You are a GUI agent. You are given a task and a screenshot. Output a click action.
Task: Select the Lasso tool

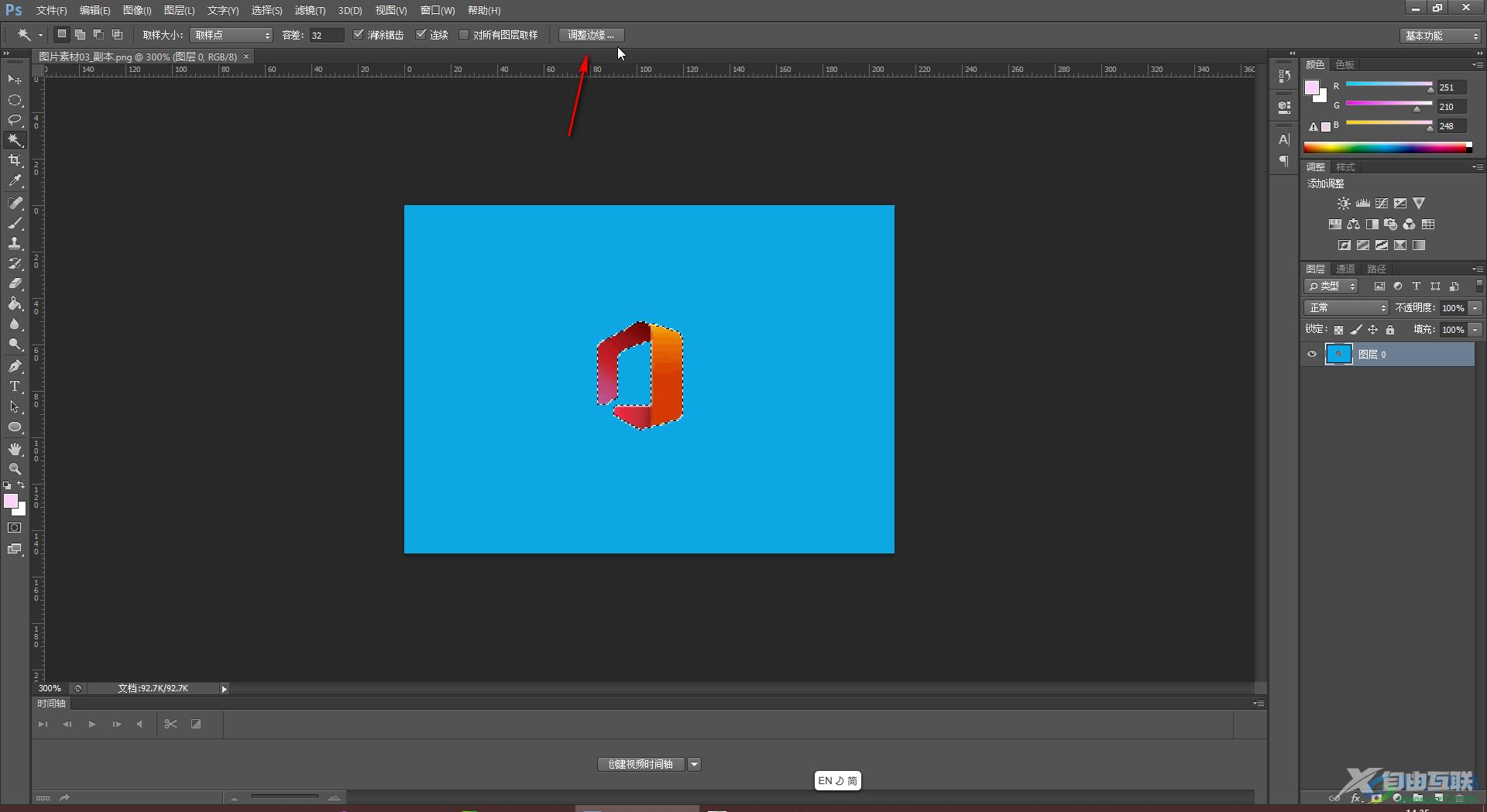(15, 120)
